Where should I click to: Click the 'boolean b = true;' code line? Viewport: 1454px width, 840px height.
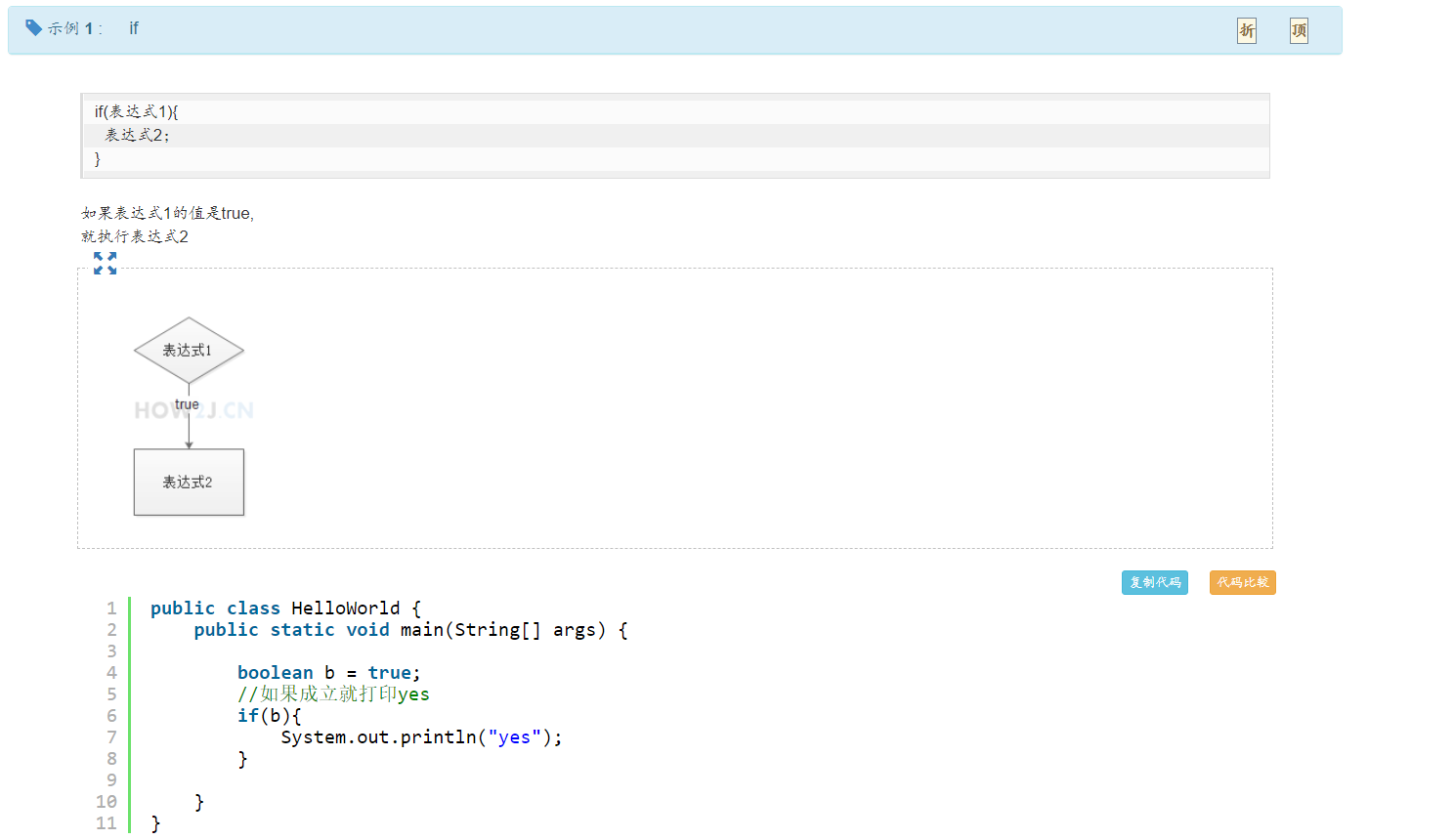(328, 673)
